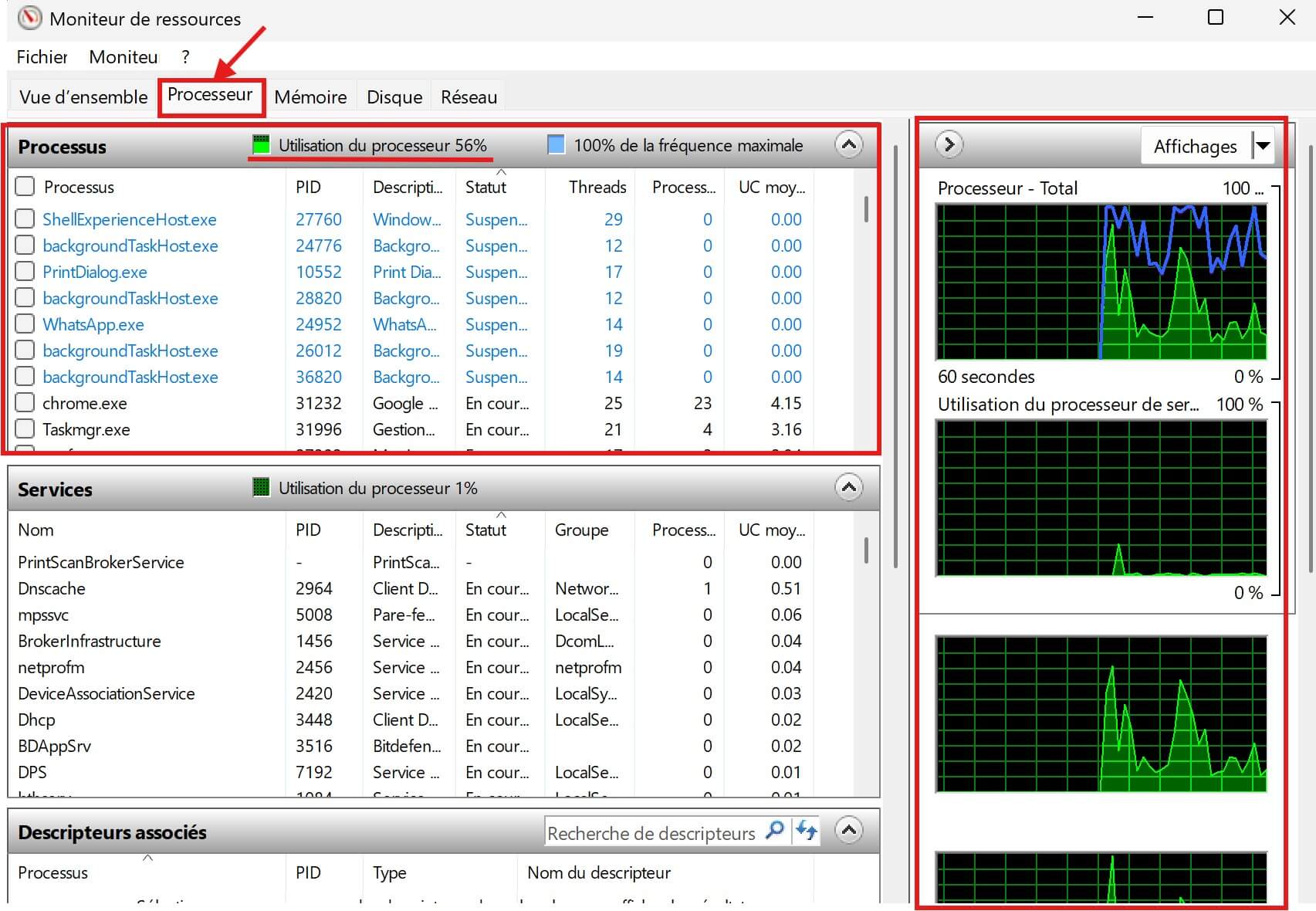Sort services by Descripti... column
Viewport: 1316px width, 911px height.
point(408,530)
